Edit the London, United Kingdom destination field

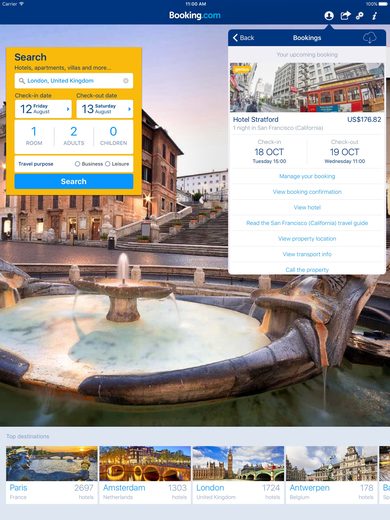pos(74,81)
